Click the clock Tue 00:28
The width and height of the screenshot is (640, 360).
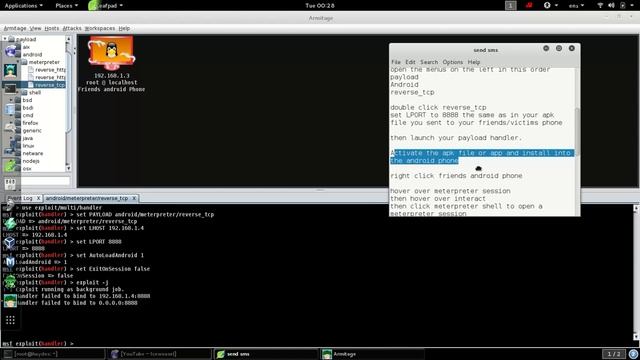320,5
